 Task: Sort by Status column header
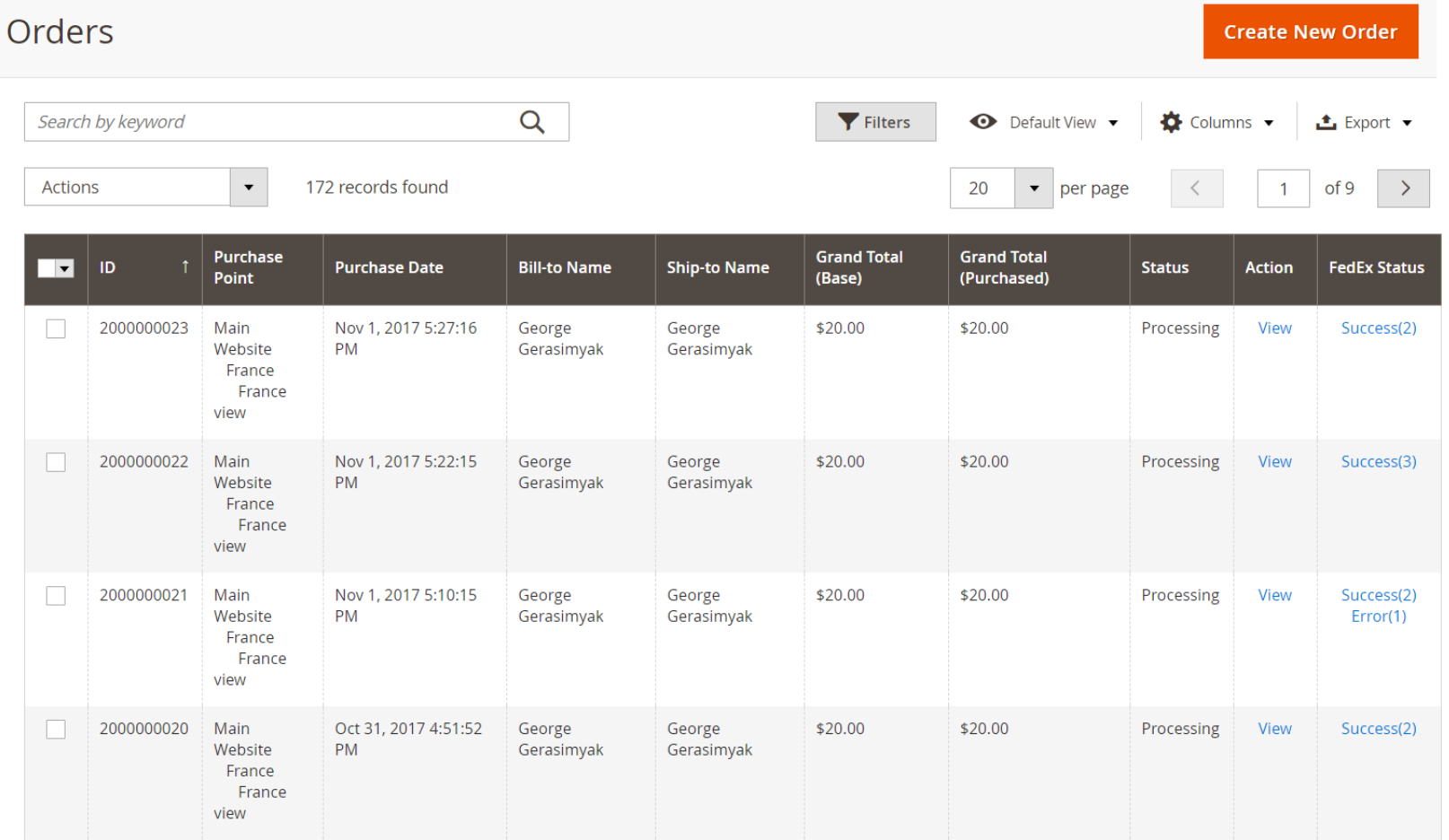(x=1164, y=267)
